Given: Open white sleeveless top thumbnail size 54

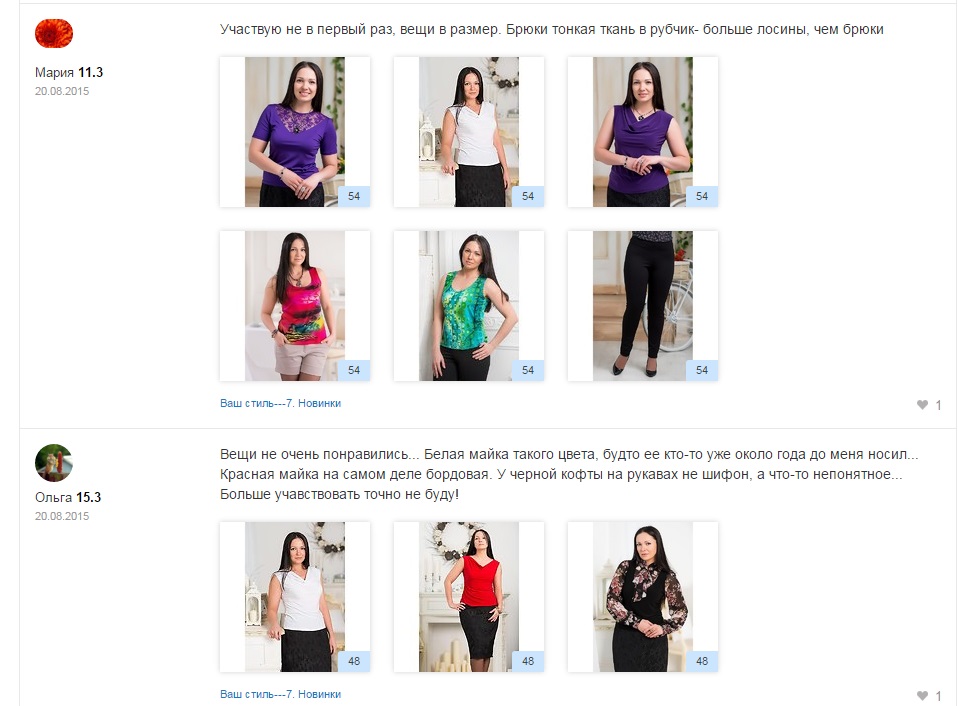Looking at the screenshot, I should coord(469,132).
